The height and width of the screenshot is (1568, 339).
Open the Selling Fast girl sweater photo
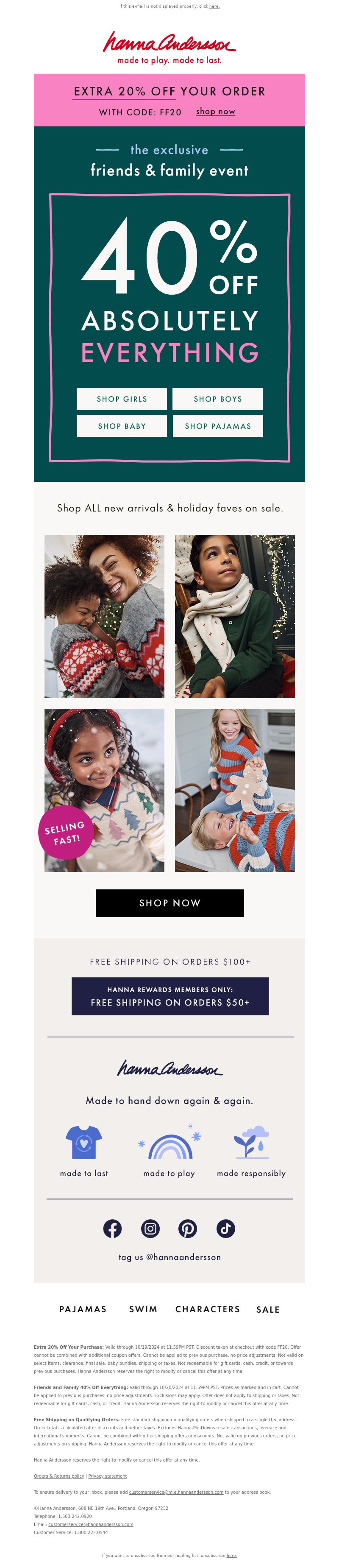pos(104,790)
